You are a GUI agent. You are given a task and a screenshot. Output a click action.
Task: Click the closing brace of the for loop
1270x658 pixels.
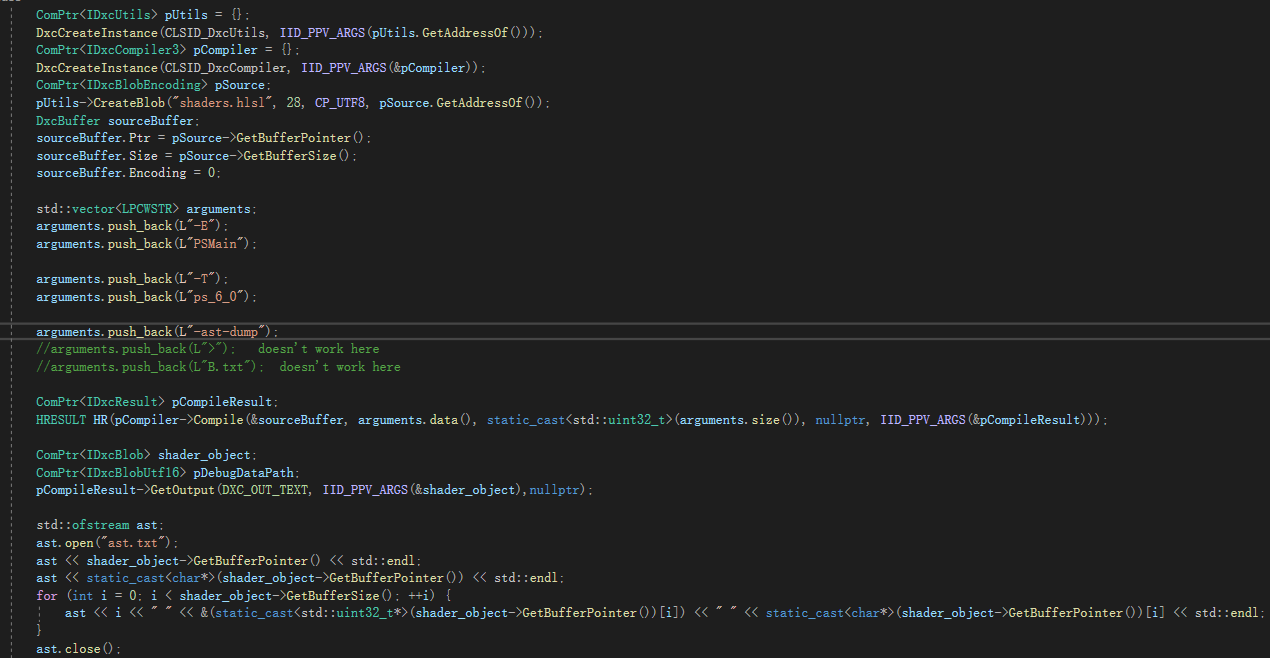click(x=38, y=629)
